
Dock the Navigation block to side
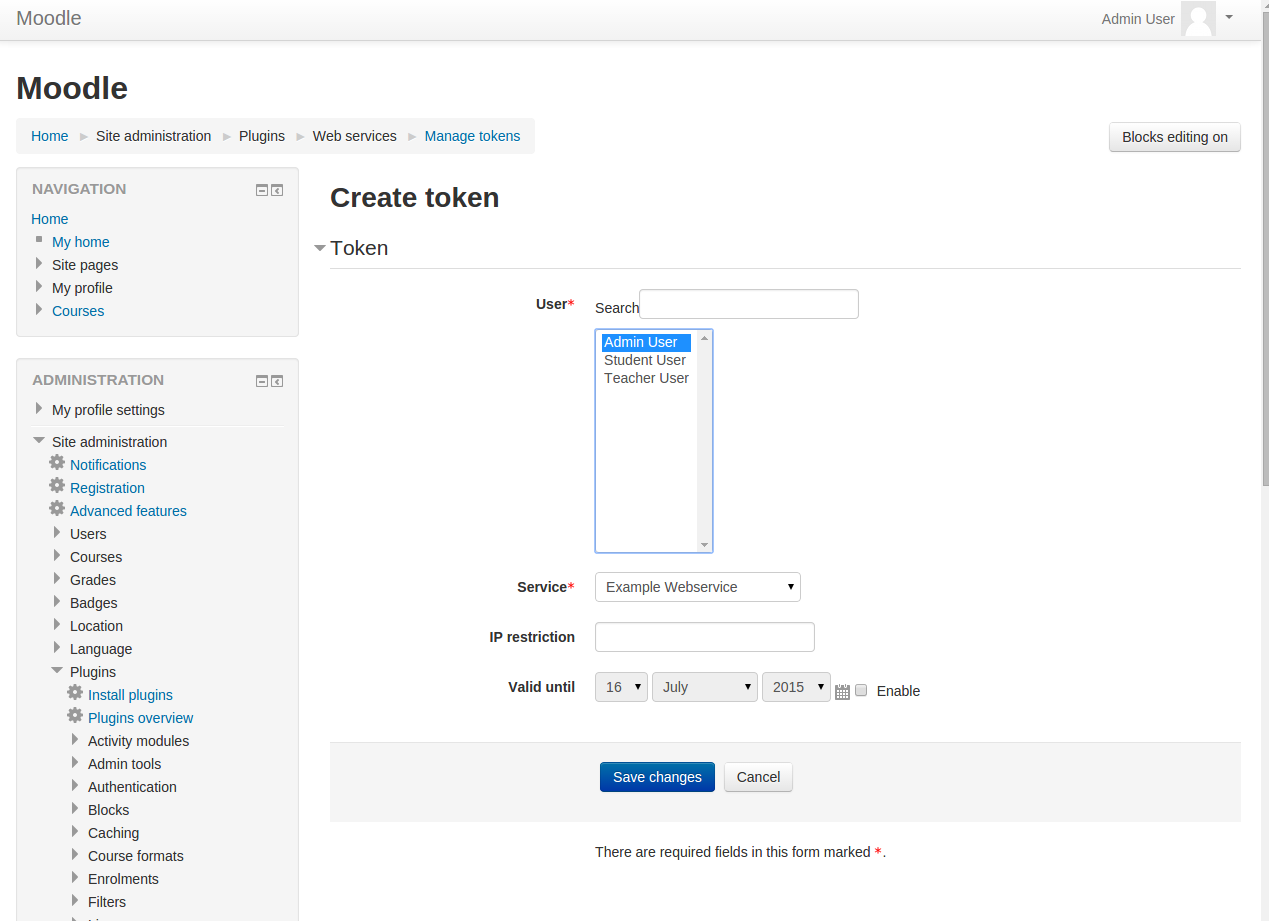(277, 190)
